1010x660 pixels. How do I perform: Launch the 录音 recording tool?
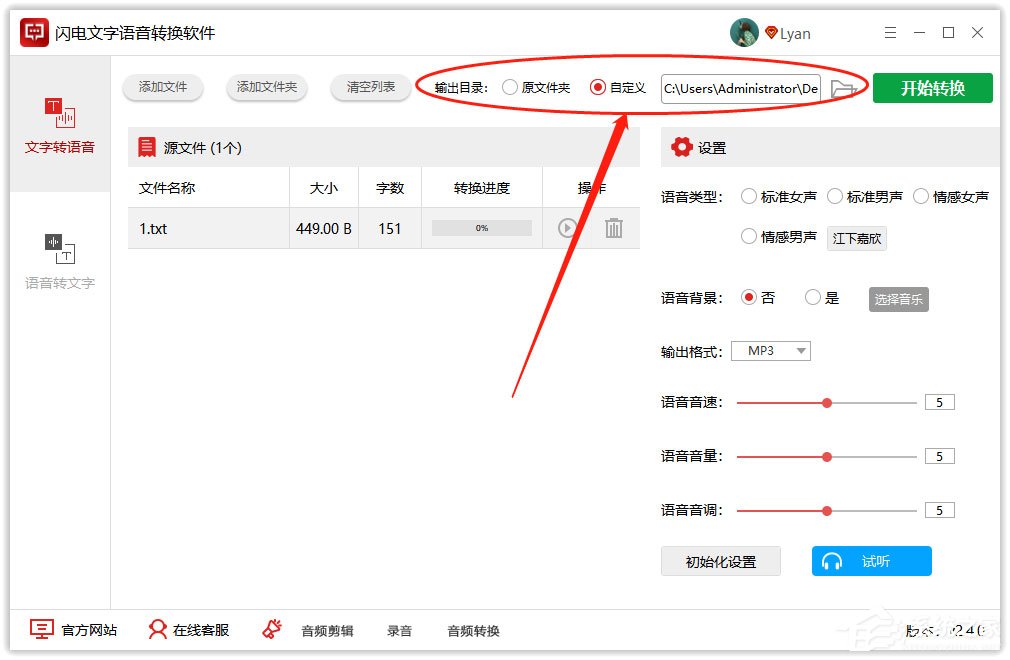(398, 630)
